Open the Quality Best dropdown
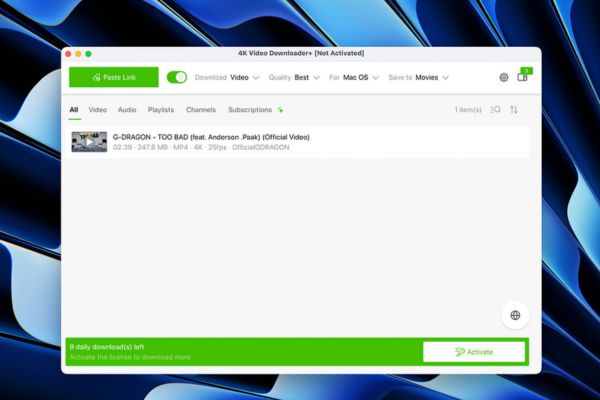This screenshot has height=400, width=600. coord(294,77)
